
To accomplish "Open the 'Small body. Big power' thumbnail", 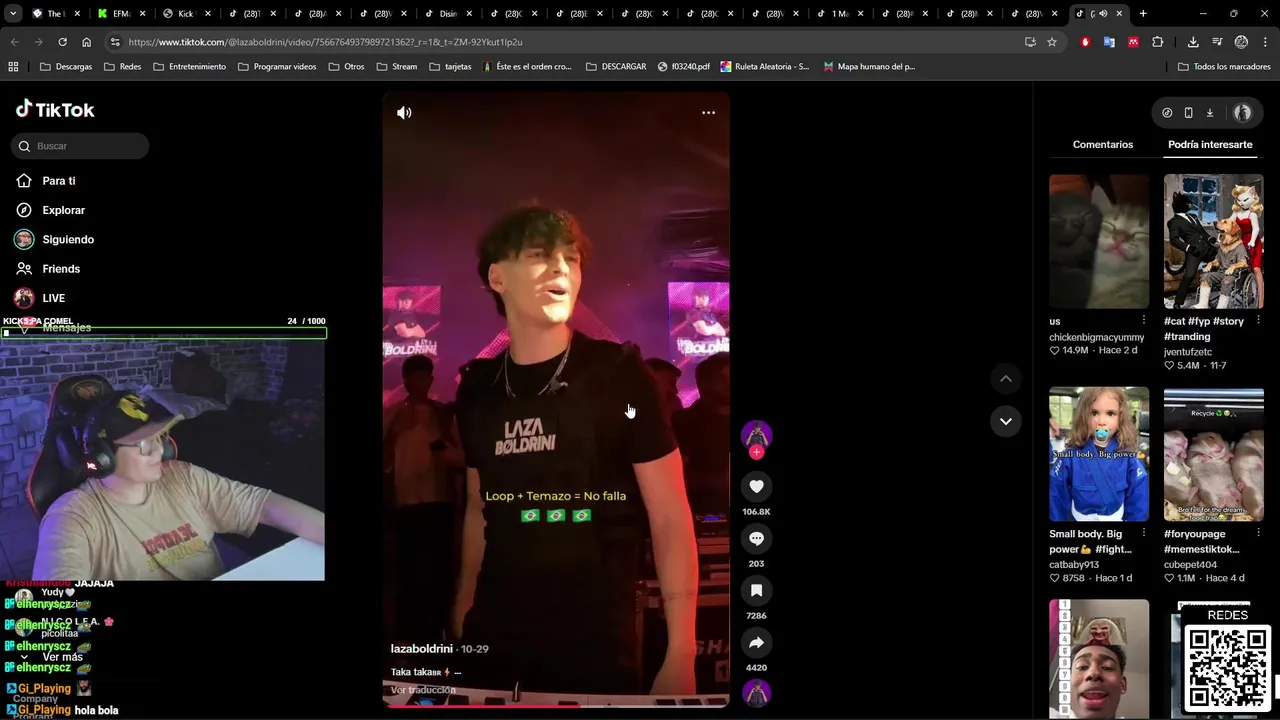I will pos(1099,454).
